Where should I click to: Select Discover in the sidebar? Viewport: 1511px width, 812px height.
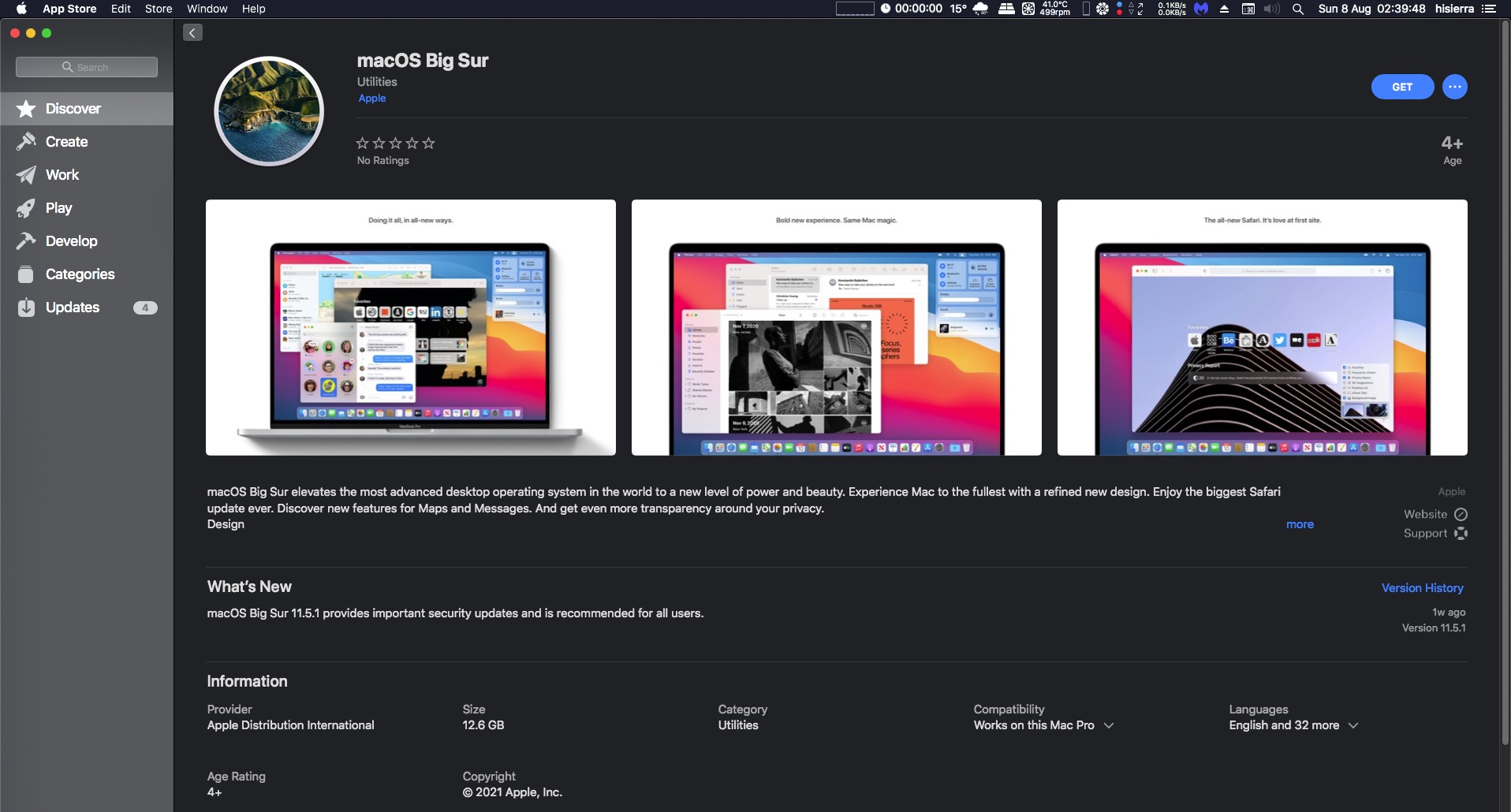click(87, 109)
